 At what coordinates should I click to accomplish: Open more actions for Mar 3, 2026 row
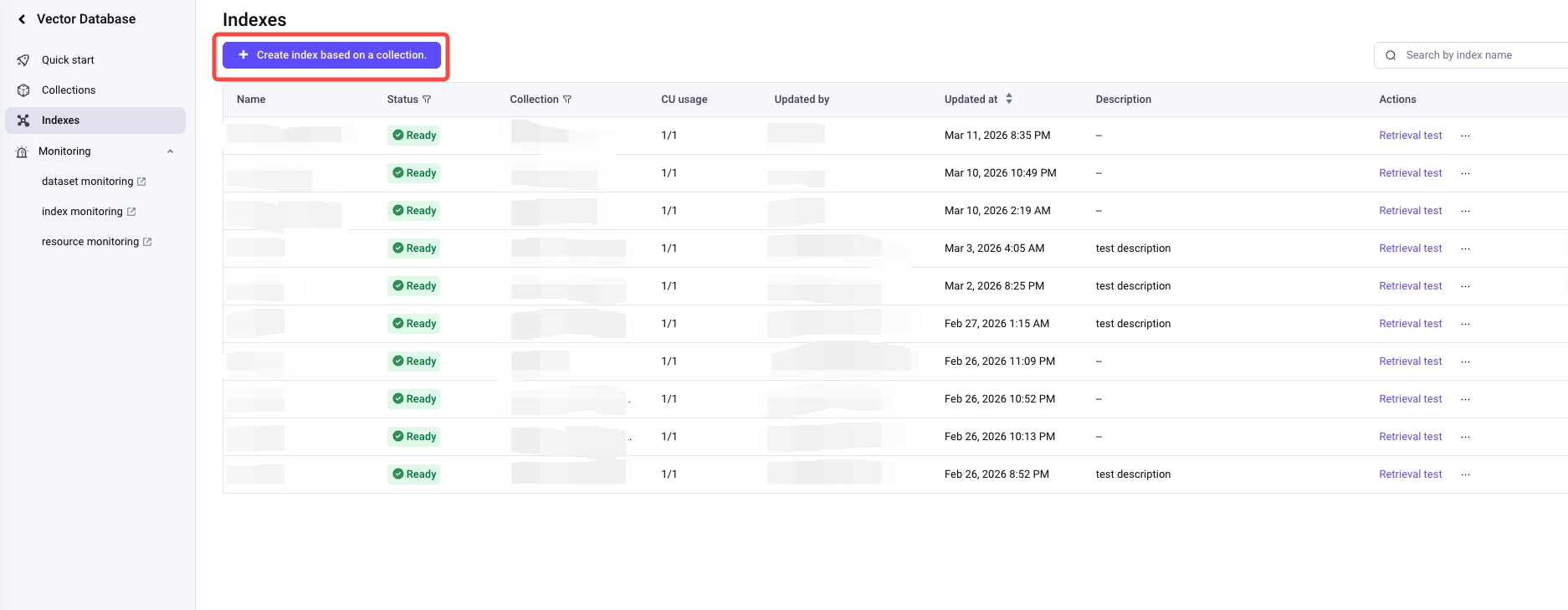point(1466,249)
